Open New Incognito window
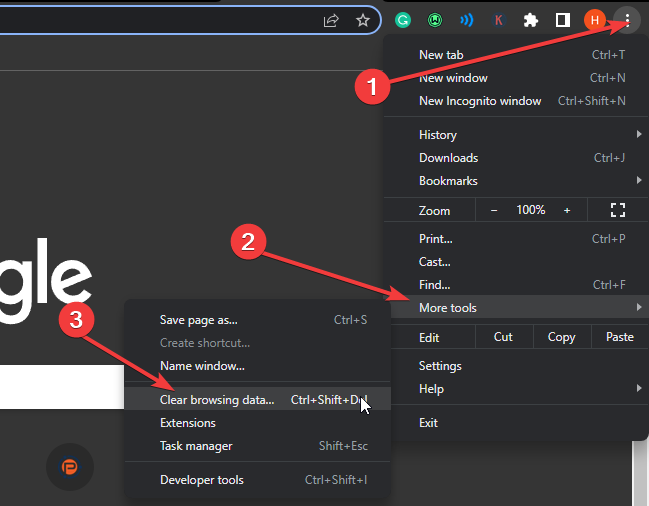649x506 pixels. click(x=480, y=101)
